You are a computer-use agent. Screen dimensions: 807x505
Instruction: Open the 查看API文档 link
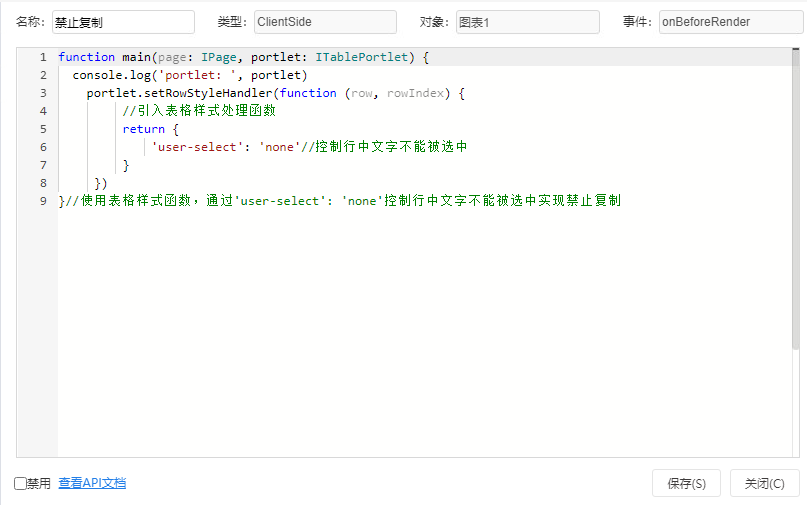(92, 483)
